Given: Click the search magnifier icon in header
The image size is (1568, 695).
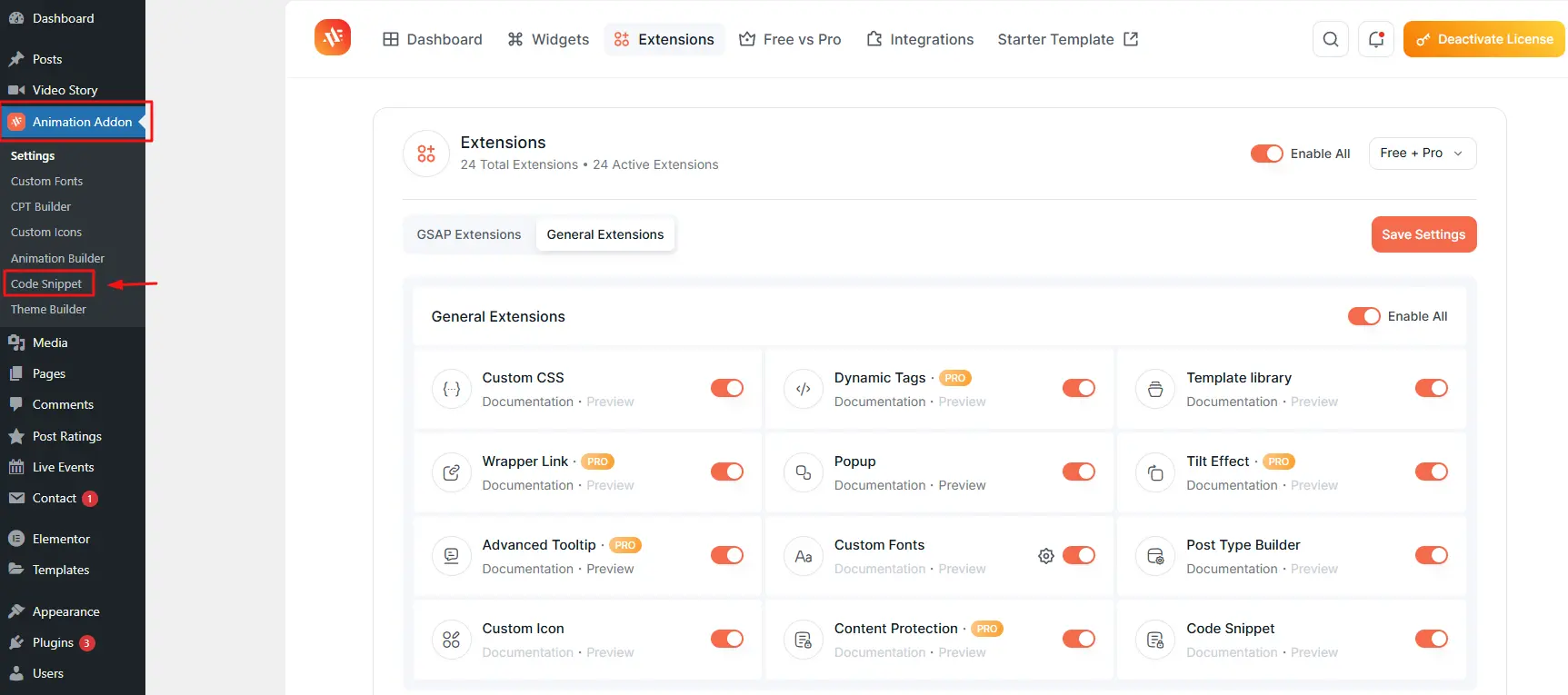Looking at the screenshot, I should pyautogui.click(x=1330, y=39).
